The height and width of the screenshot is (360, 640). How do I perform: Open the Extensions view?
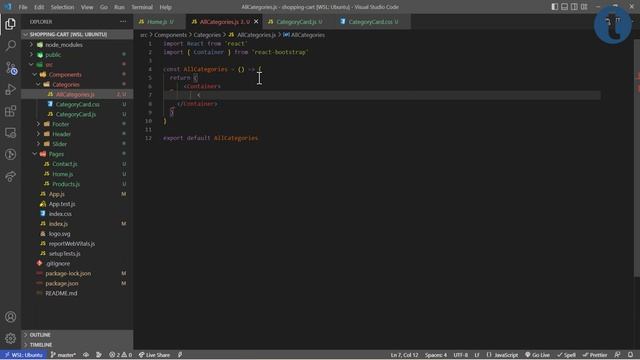(x=11, y=111)
